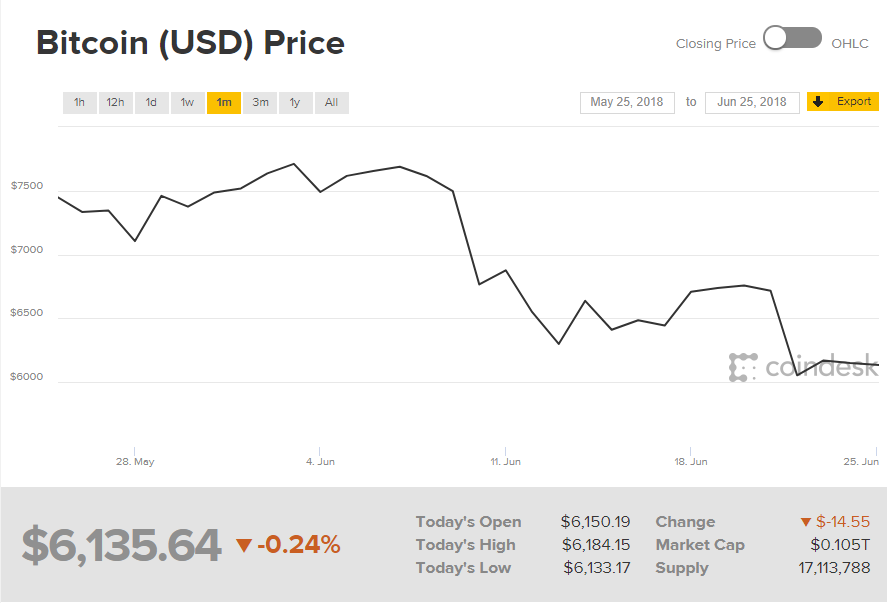Click the 11. Jun axis marker

(505, 462)
